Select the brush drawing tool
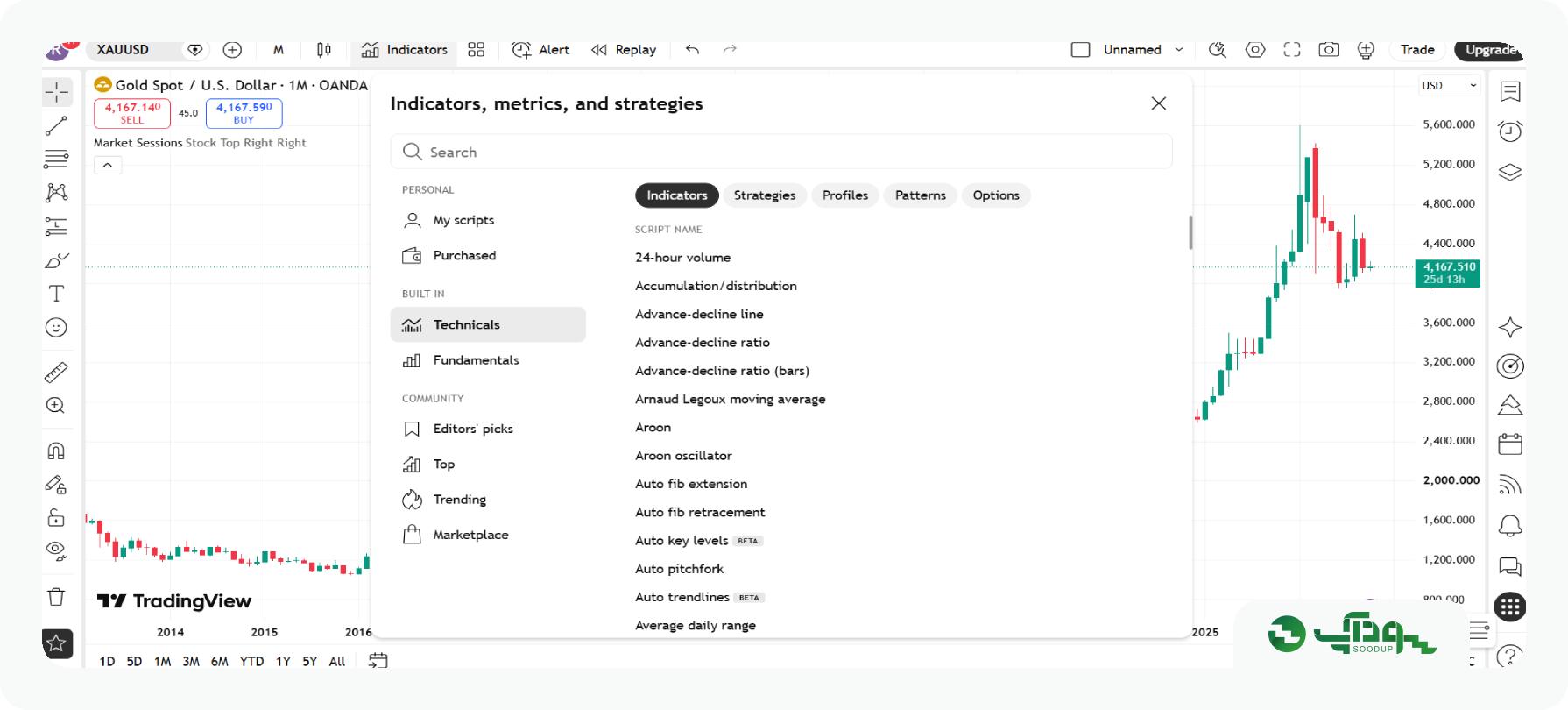1568x710 pixels. point(57,260)
